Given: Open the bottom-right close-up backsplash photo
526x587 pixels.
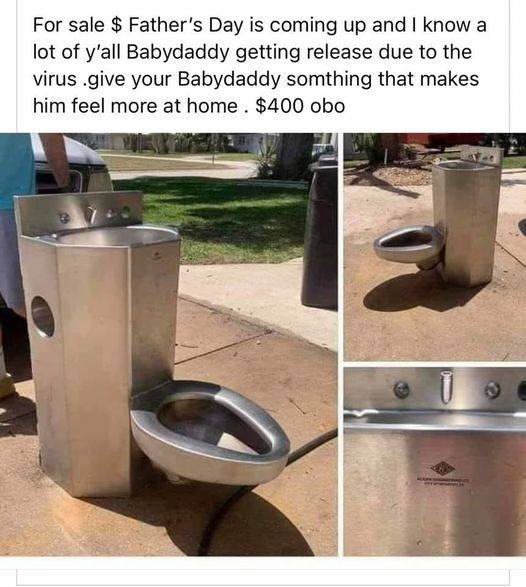Looking at the screenshot, I should [x=435, y=462].
